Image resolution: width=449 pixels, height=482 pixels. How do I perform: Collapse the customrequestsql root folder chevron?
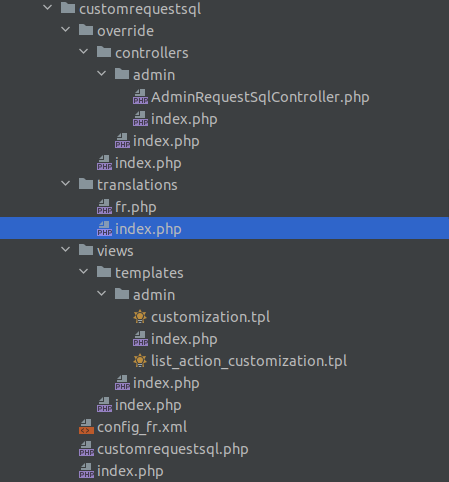click(x=48, y=7)
